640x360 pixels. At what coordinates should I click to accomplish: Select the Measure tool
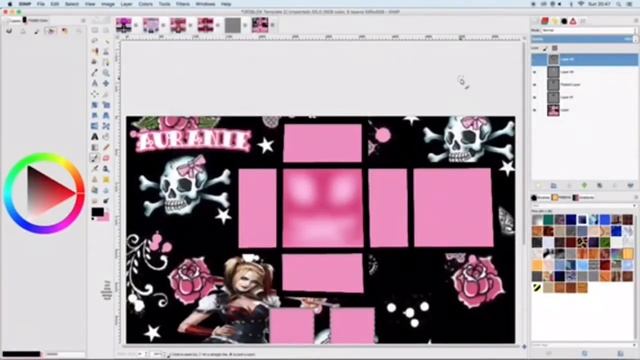coord(95,83)
